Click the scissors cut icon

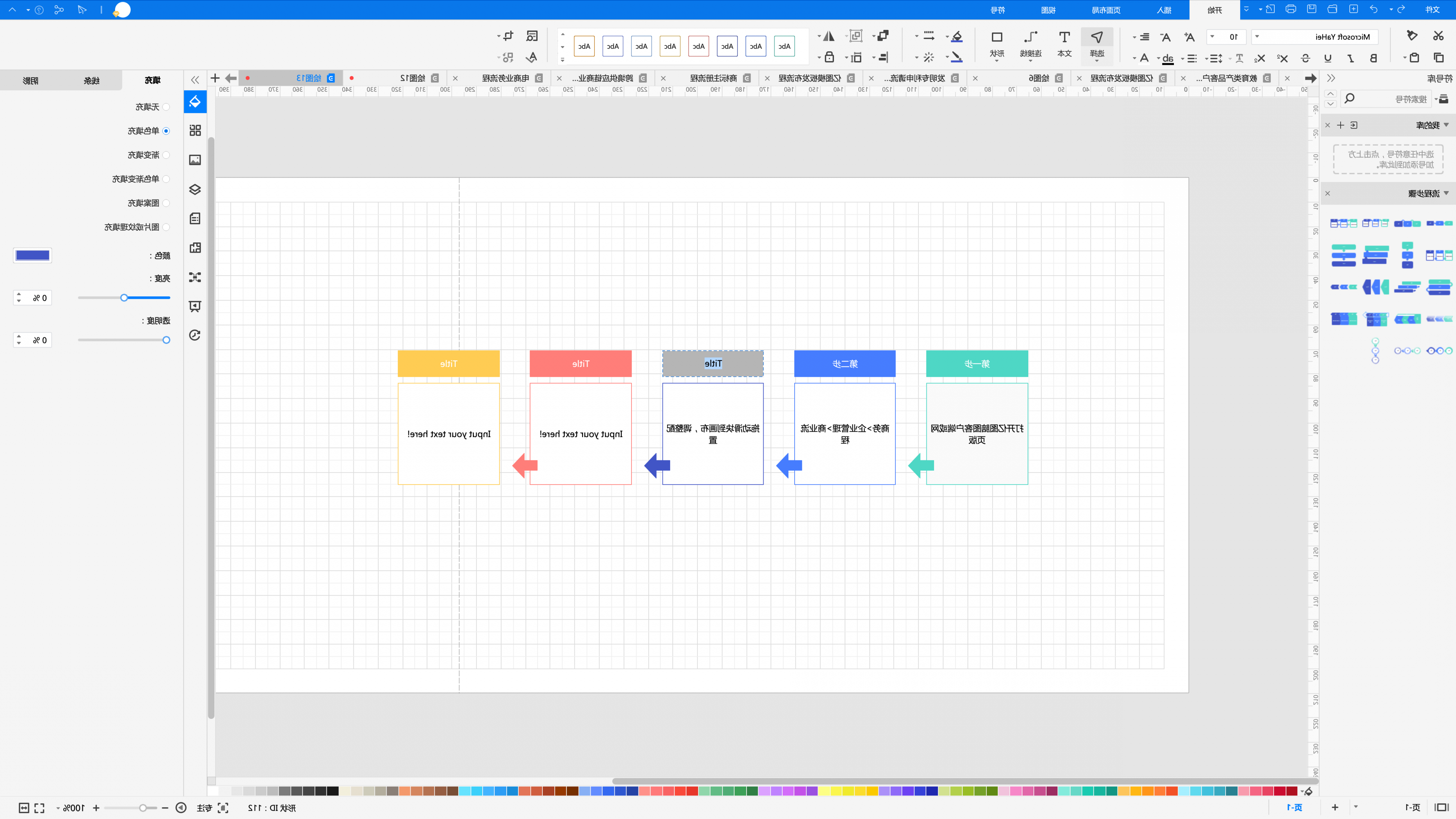click(1439, 36)
